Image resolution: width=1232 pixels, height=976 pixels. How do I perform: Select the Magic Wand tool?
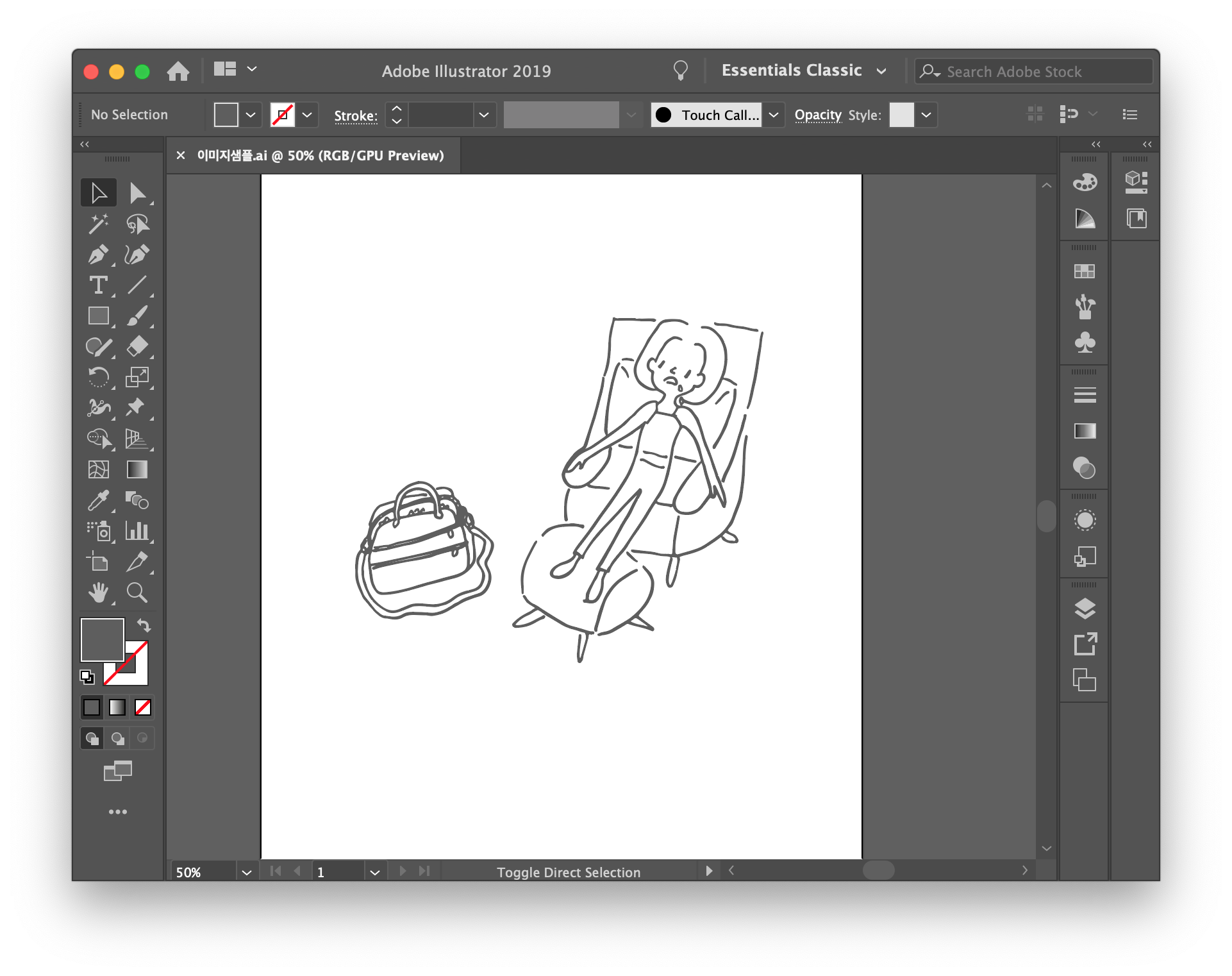coord(99,224)
